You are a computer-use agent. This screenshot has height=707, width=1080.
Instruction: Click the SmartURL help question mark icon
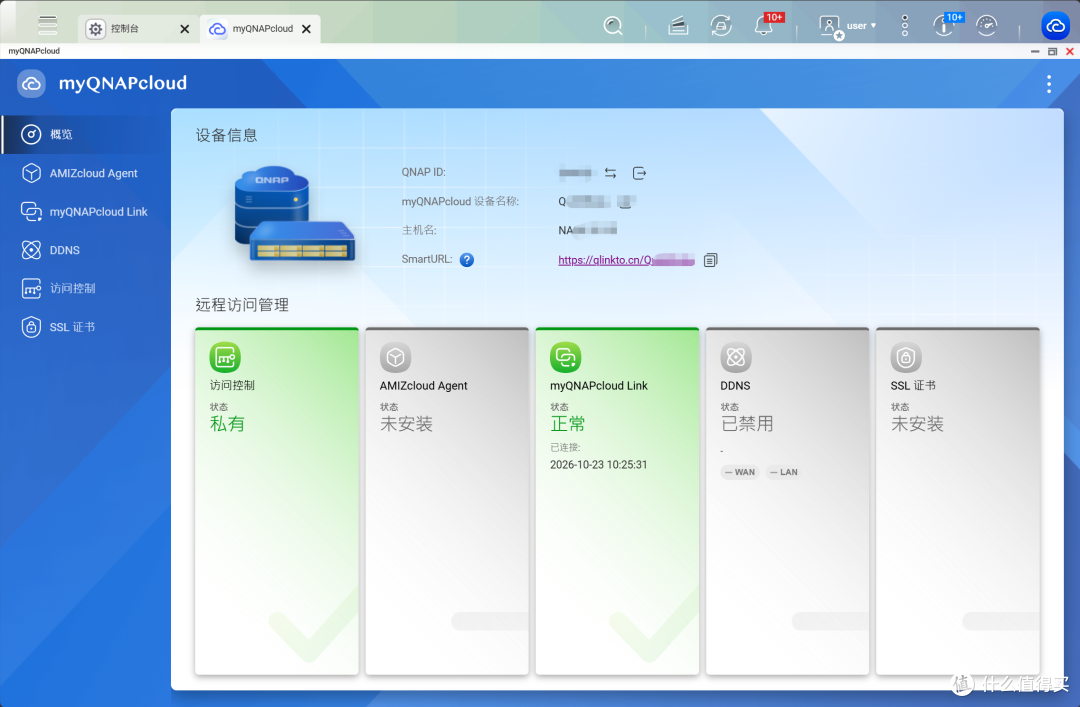[467, 260]
